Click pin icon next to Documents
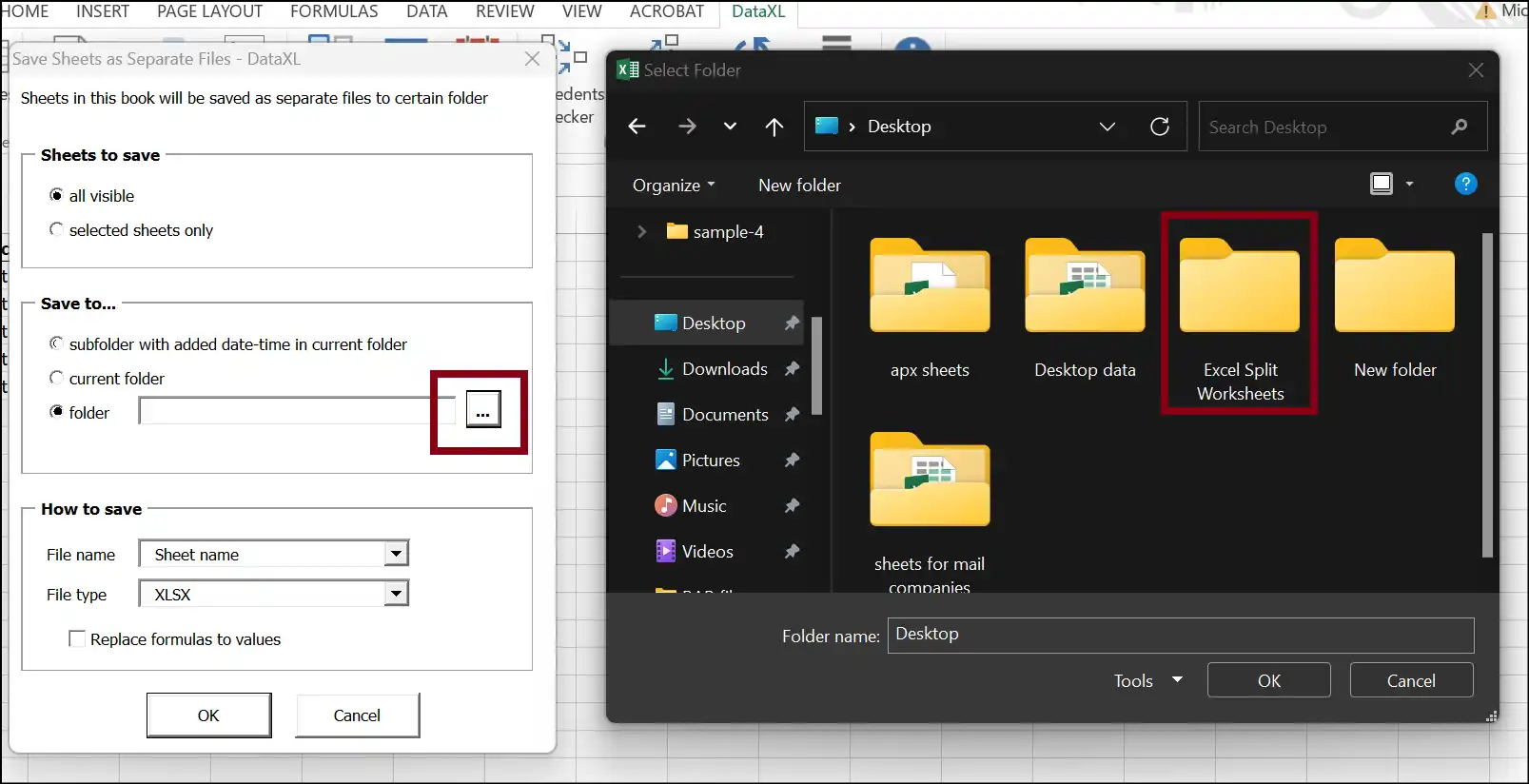1529x784 pixels. tap(792, 415)
